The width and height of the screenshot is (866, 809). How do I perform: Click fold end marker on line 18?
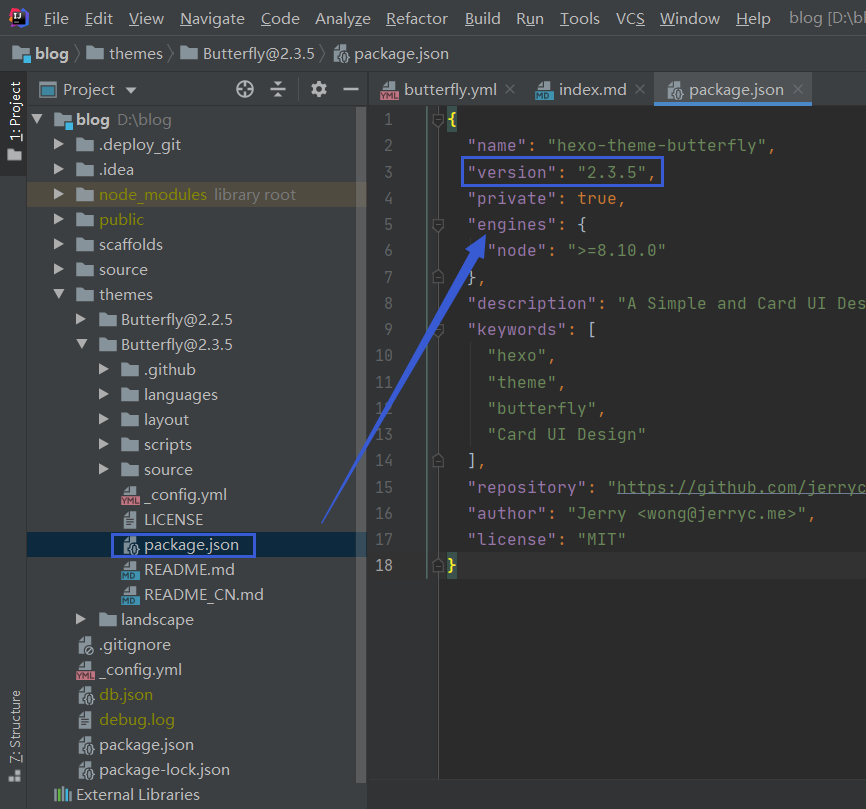[438, 565]
